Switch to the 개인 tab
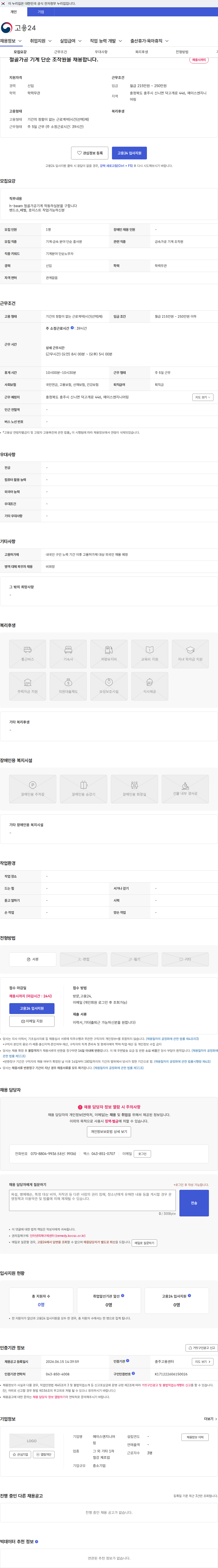Viewport: 218px width, 1568px height. pos(13,12)
